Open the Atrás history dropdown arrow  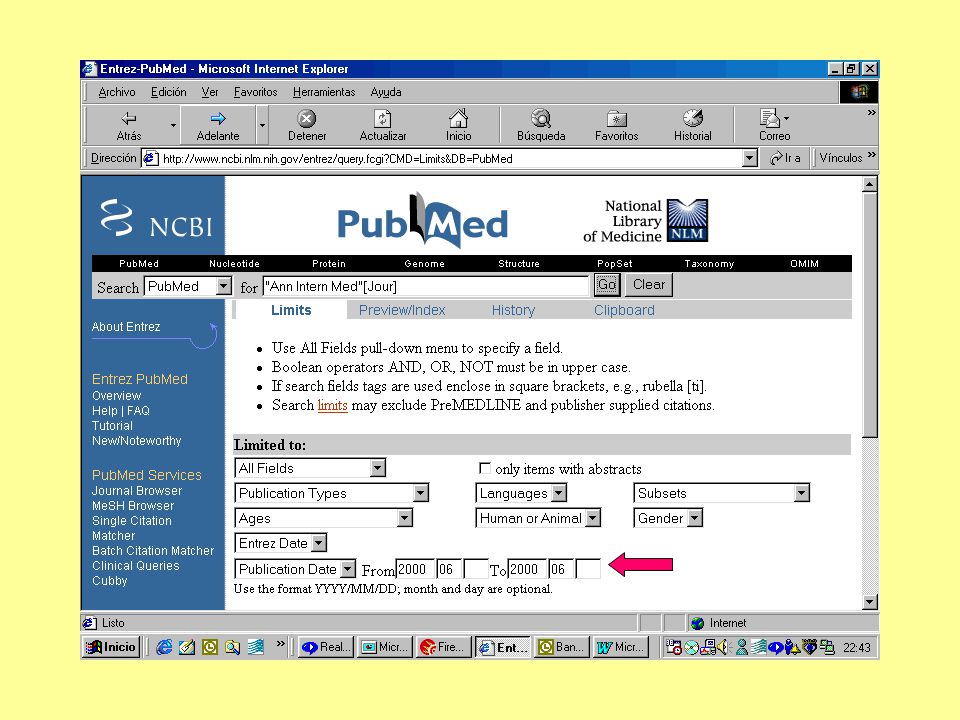(x=173, y=126)
